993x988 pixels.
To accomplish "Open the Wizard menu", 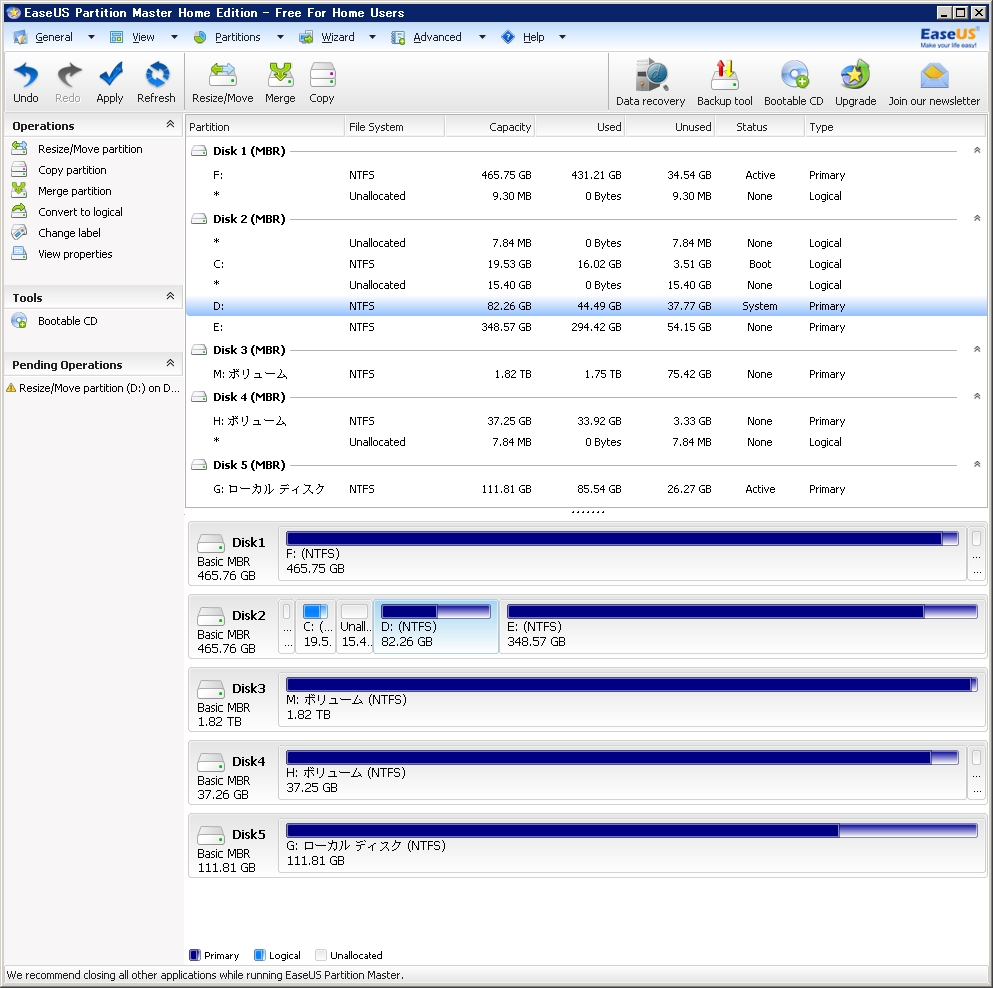I will [337, 37].
